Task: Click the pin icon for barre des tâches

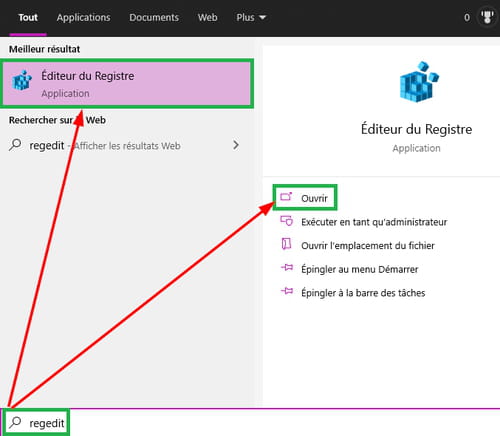Action: click(287, 291)
